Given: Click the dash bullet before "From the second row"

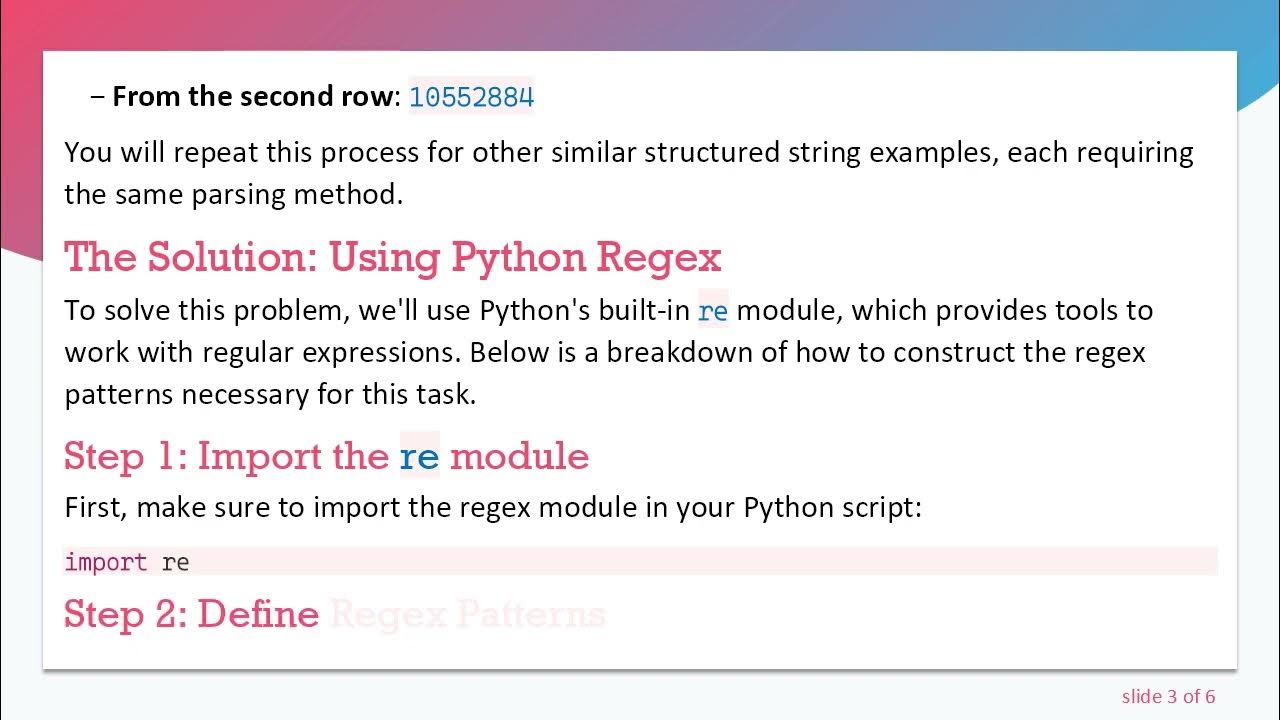Looking at the screenshot, I should (x=97, y=97).
